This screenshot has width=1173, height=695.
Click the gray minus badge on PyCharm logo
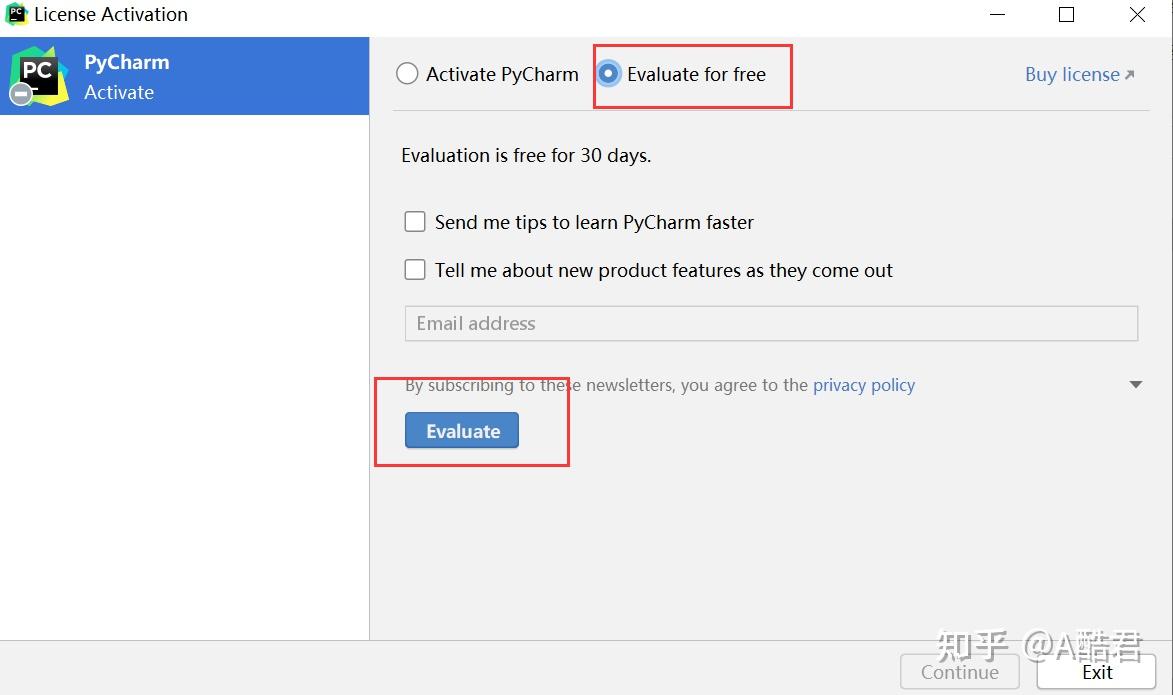pos(19,95)
